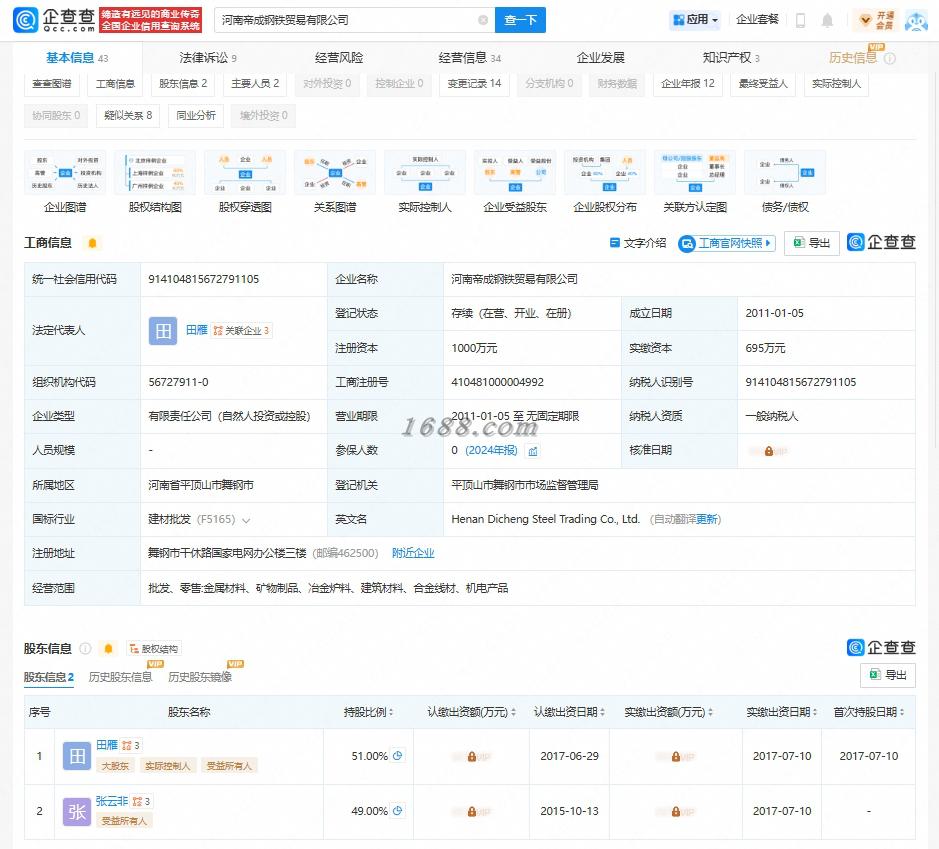939x849 pixels.
Task: Jump to 企业年报 12 section
Action: click(x=687, y=84)
